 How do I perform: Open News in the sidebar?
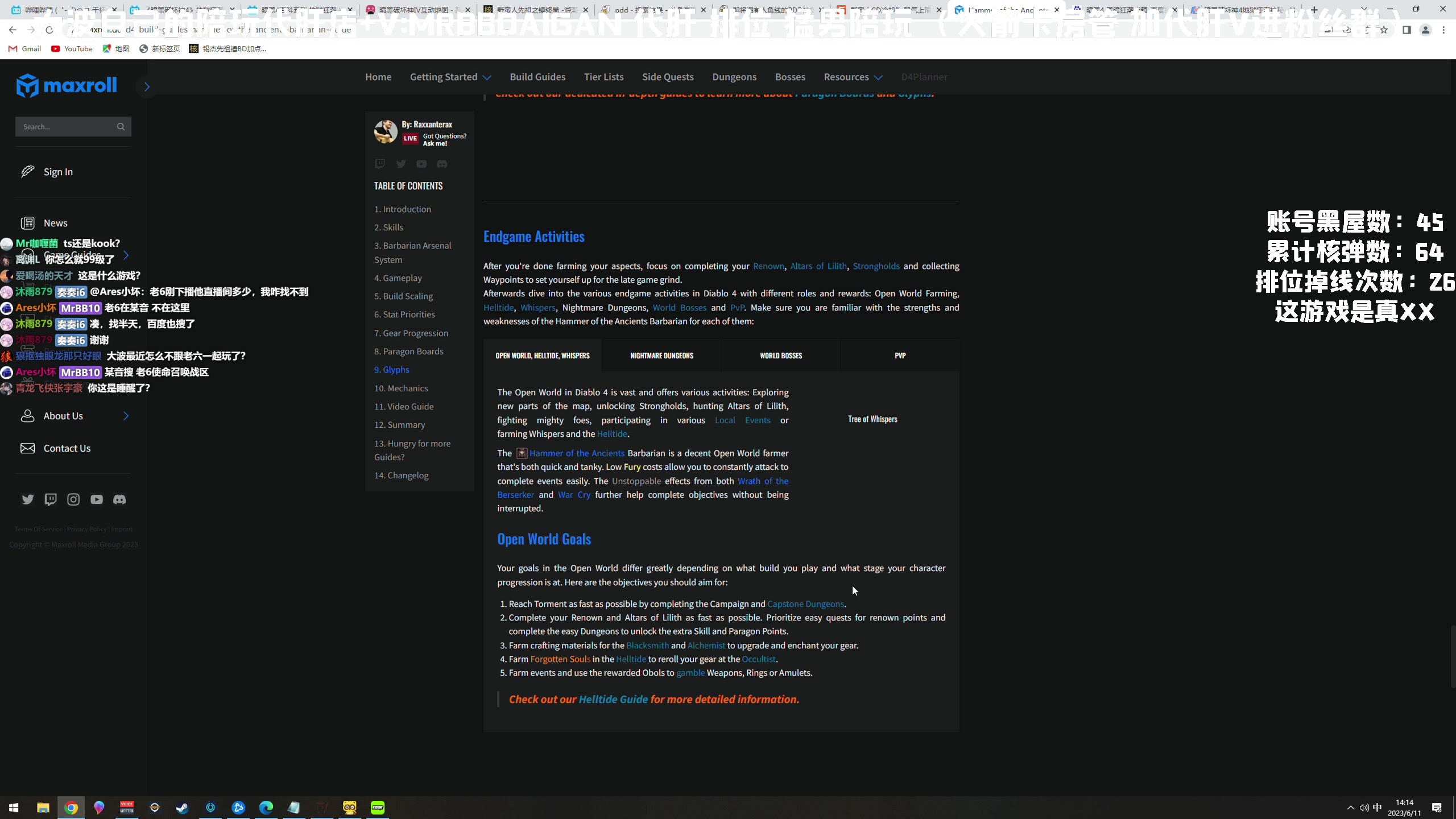pos(55,223)
